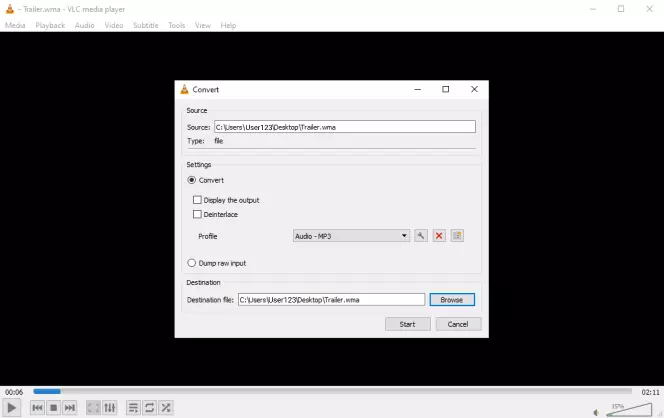Screen dimensions: 664x418
Task: Maximize the VLC main window
Action: pos(621,9)
